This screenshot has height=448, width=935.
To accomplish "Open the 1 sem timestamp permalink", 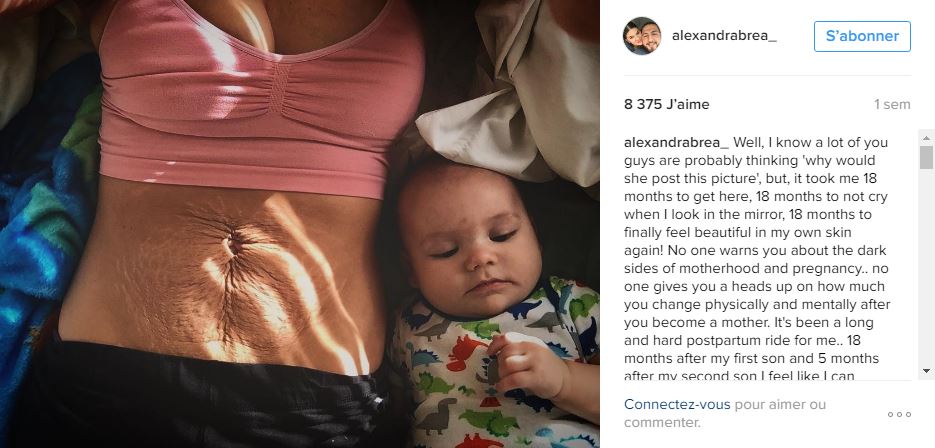I will (892, 104).
